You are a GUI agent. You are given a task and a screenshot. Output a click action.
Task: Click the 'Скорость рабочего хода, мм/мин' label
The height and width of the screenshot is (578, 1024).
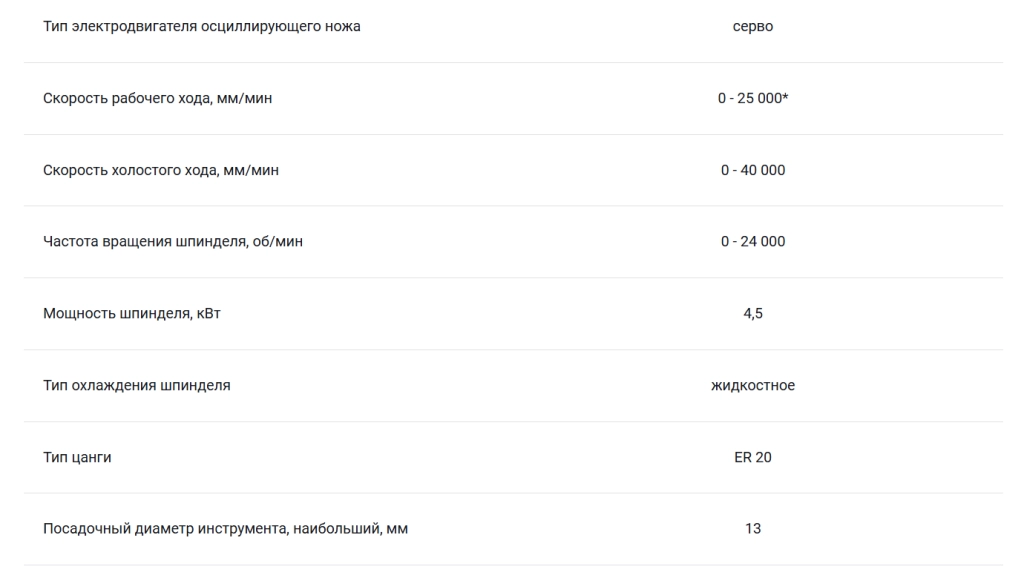[157, 99]
